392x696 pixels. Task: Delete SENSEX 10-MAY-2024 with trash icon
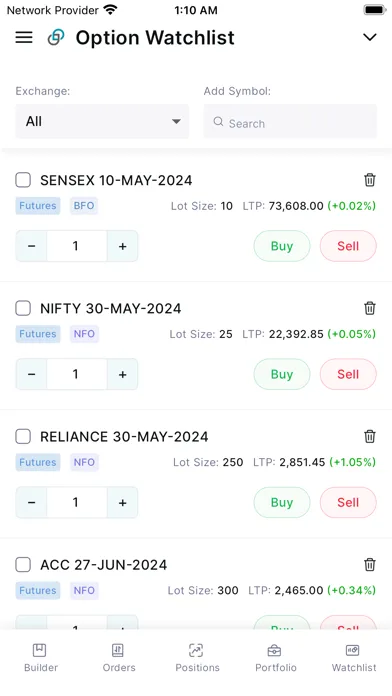click(370, 180)
